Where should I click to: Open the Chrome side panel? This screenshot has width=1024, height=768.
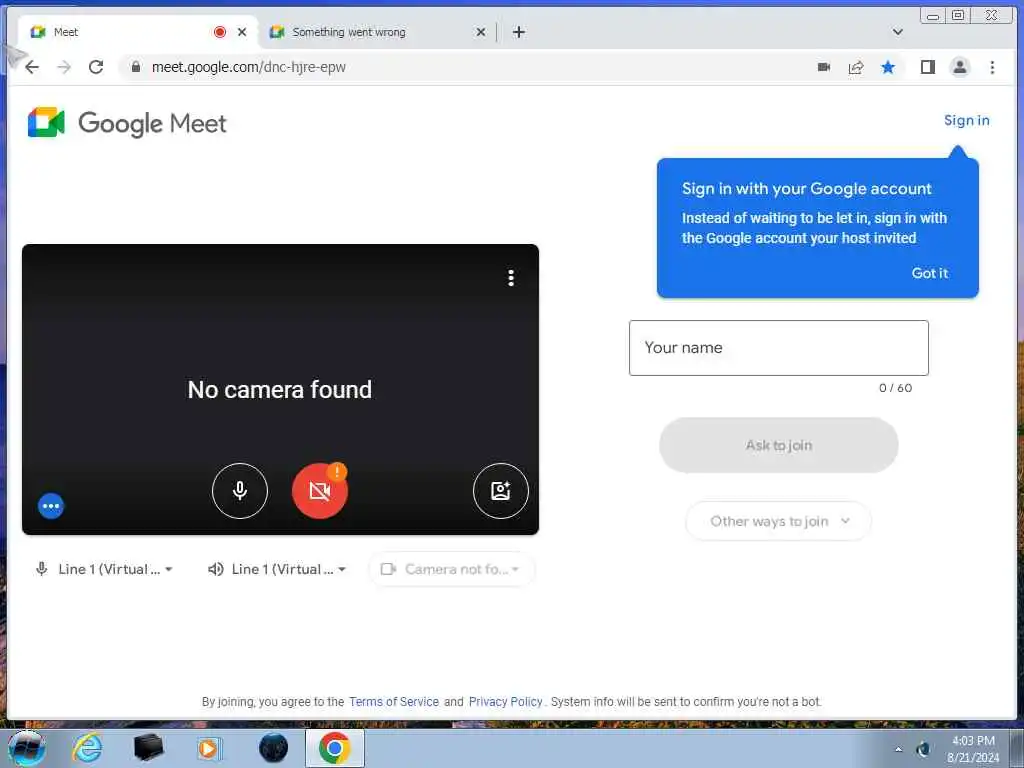(x=927, y=67)
